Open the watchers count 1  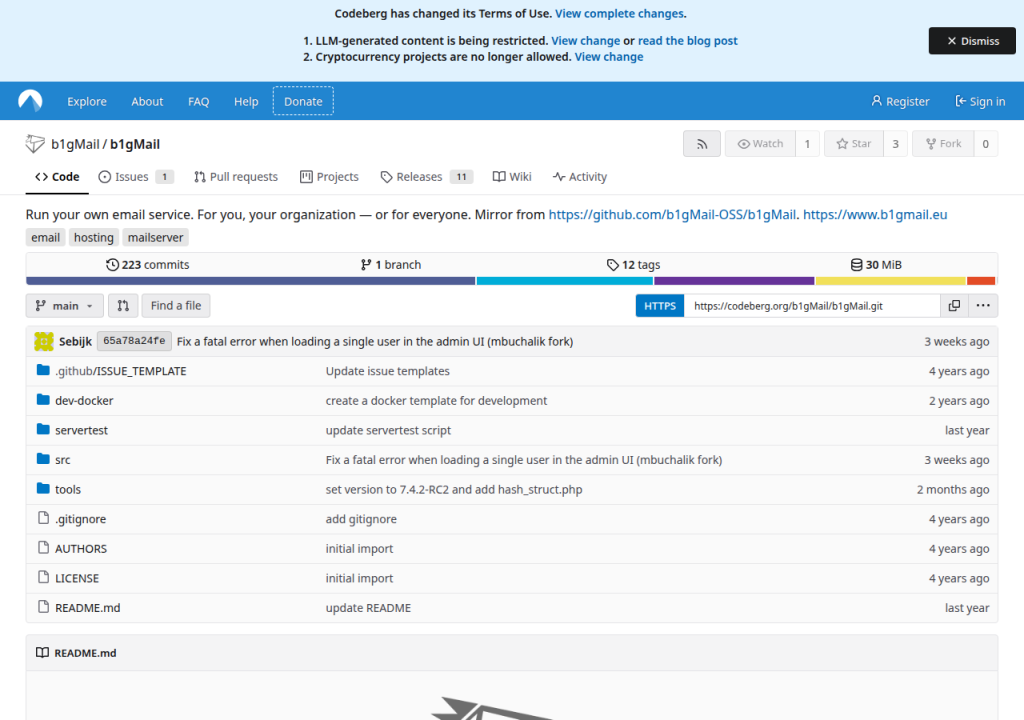(x=807, y=144)
